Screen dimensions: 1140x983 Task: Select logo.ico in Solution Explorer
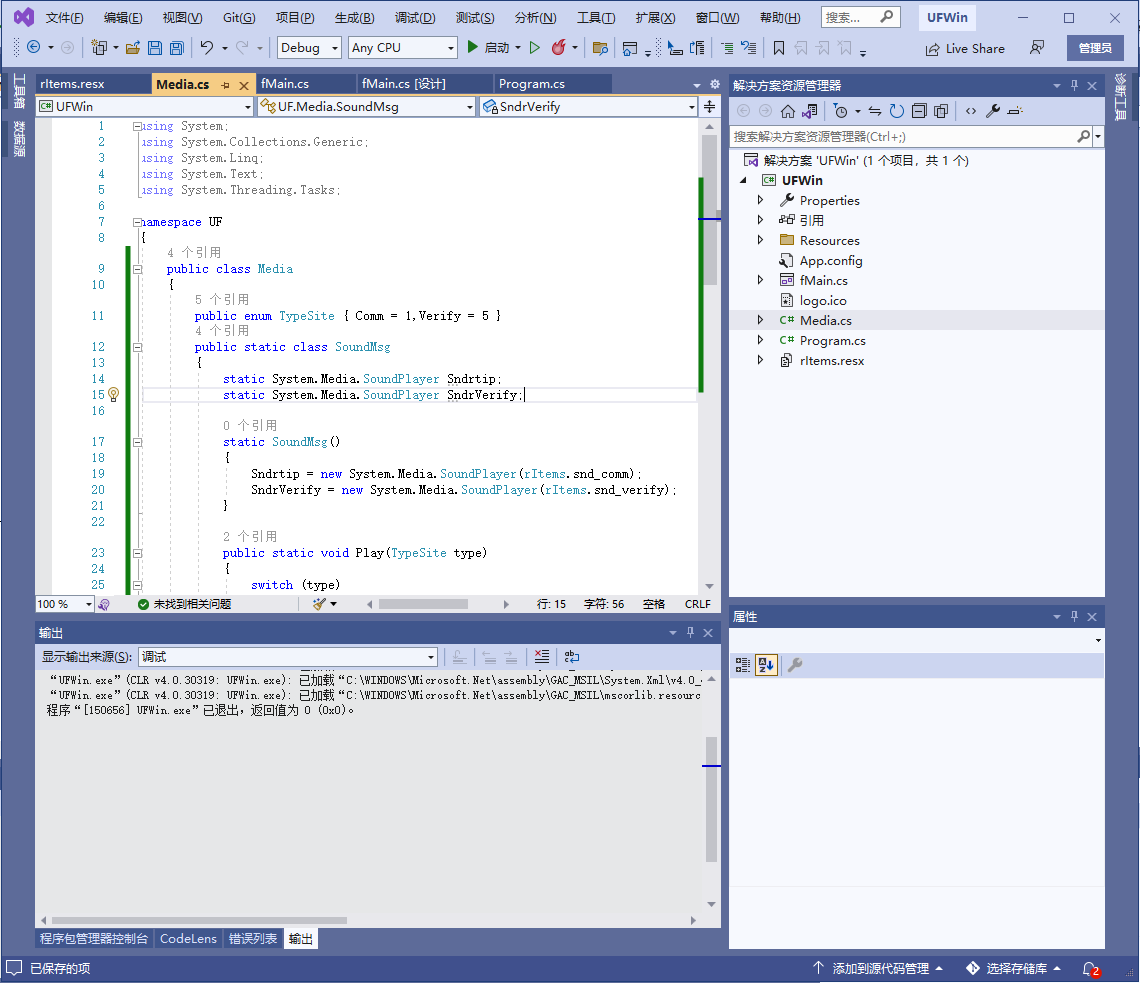pyautogui.click(x=822, y=300)
